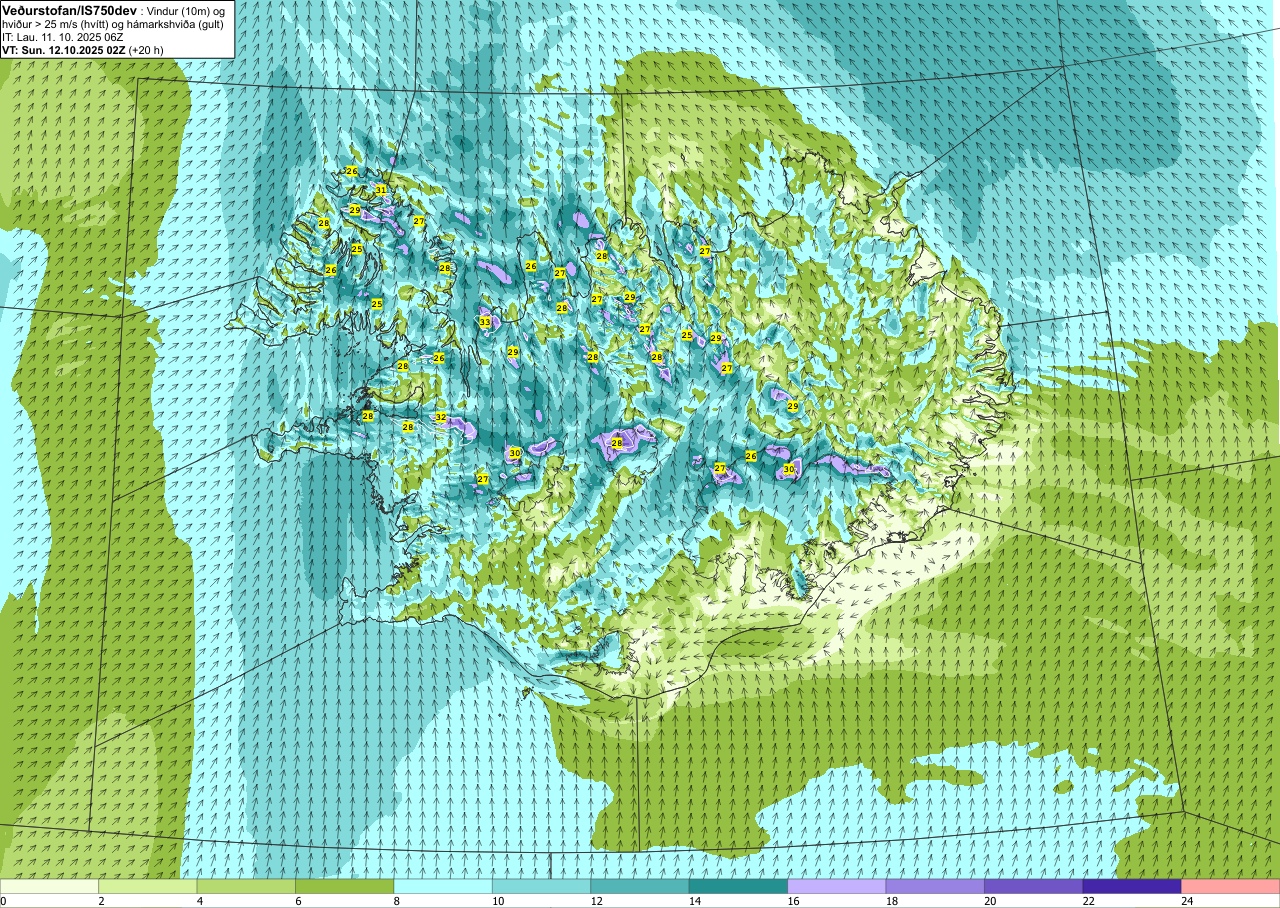Click the yellow gust label 31
Screen dimensions: 1280x908
(x=381, y=190)
